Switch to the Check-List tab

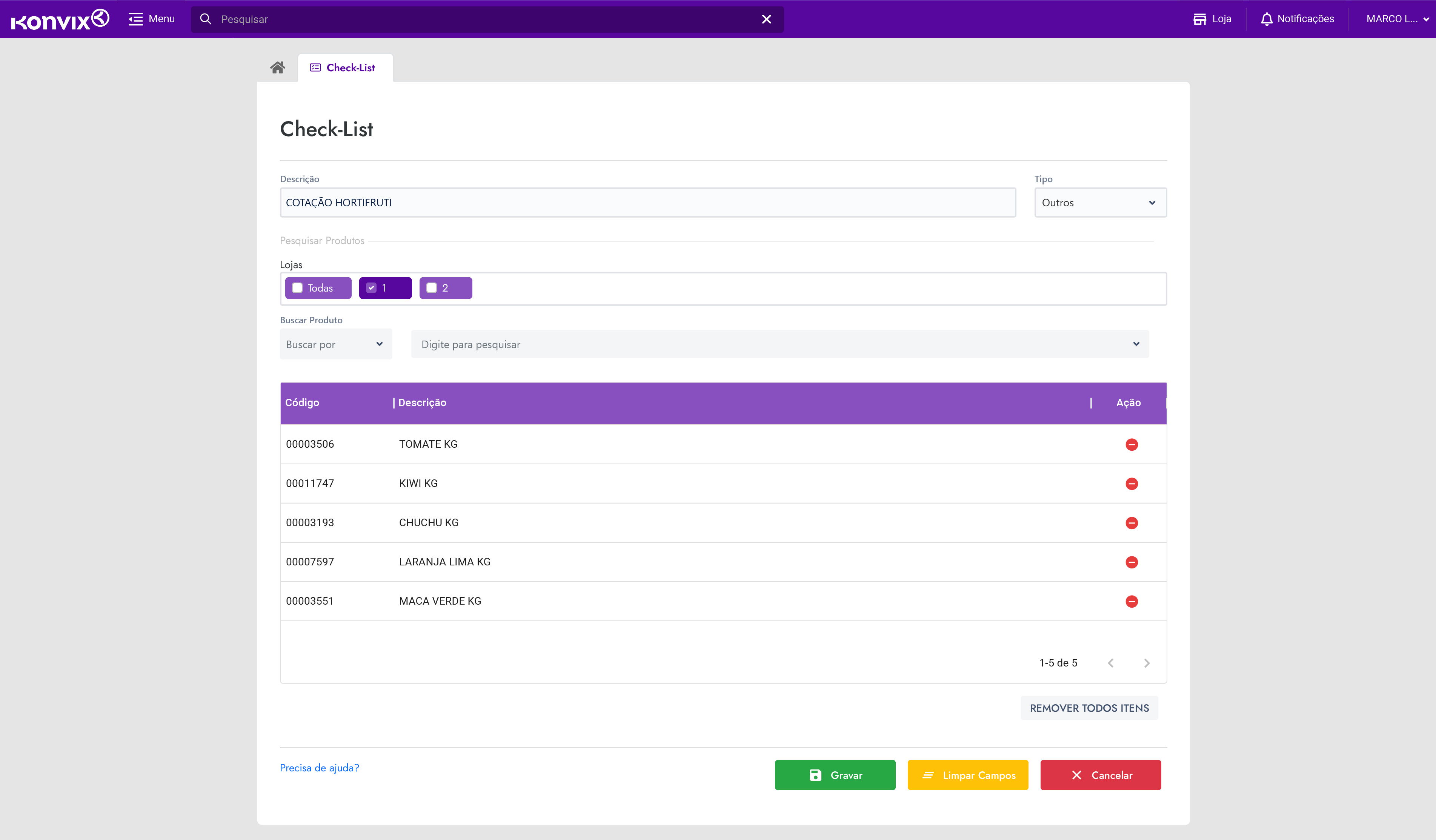[344, 68]
